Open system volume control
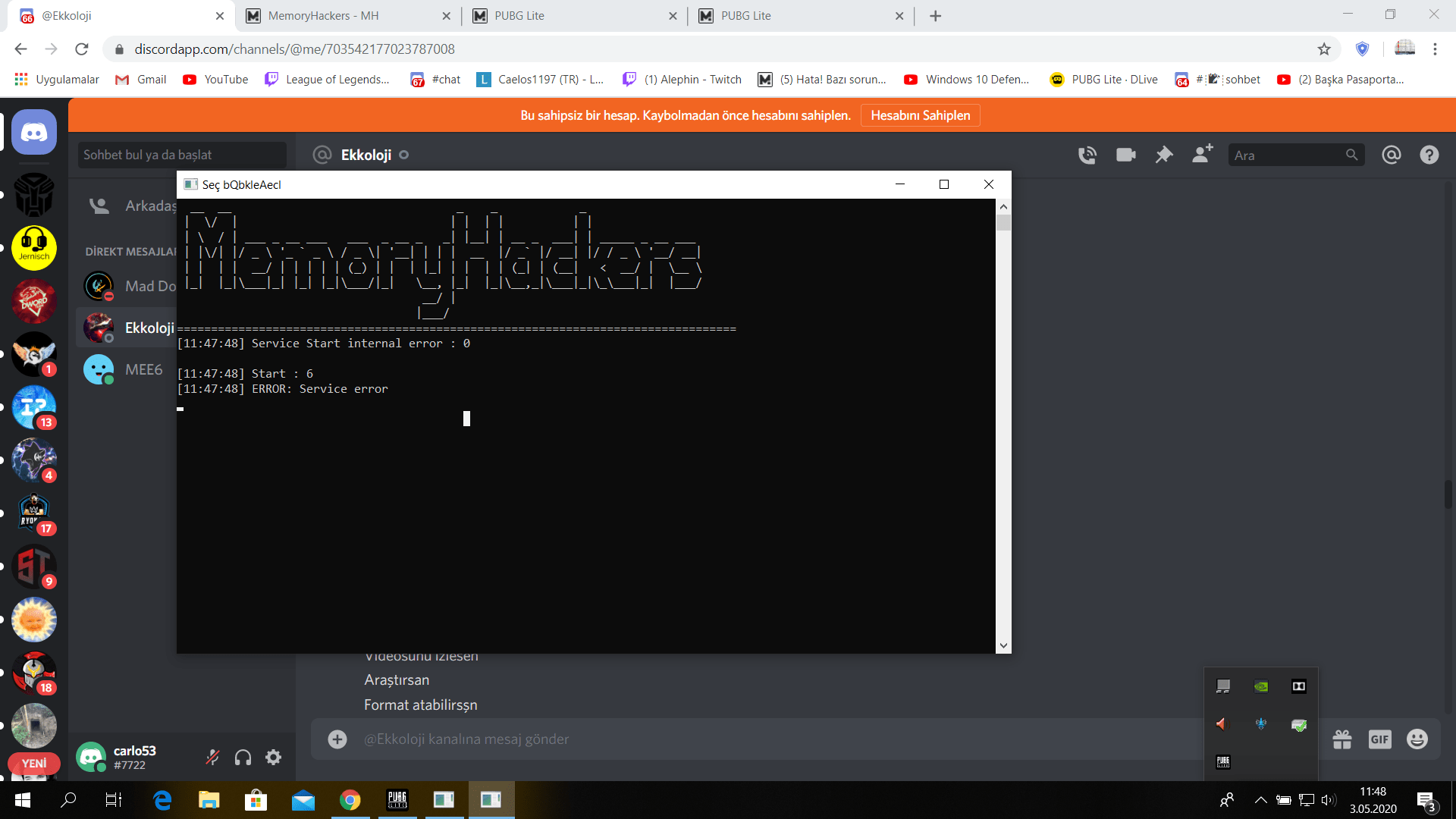The width and height of the screenshot is (1456, 819). pos(1329,800)
